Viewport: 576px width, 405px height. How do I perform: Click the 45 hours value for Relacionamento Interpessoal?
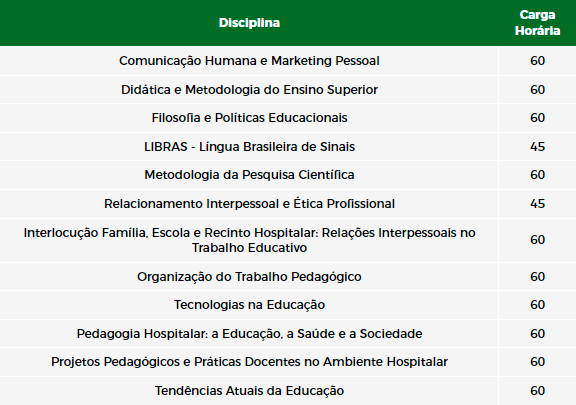point(537,204)
